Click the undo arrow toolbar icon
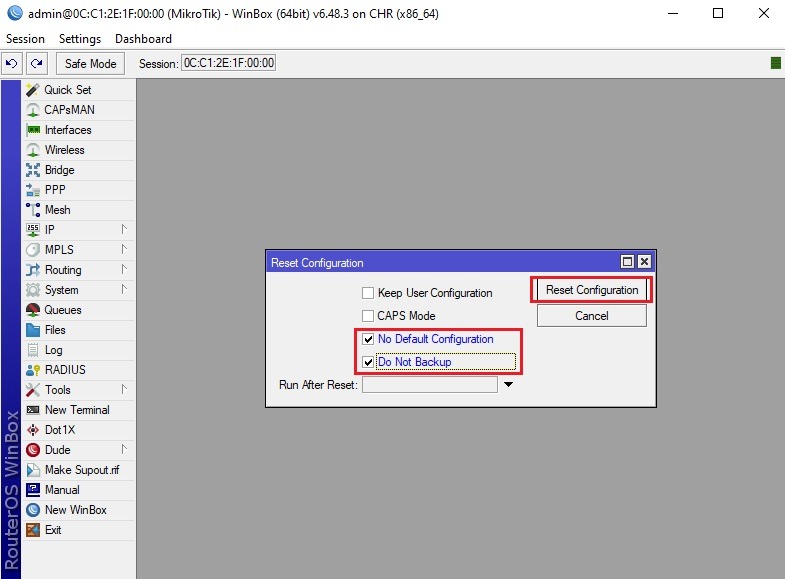The height and width of the screenshot is (579, 785). [x=12, y=64]
